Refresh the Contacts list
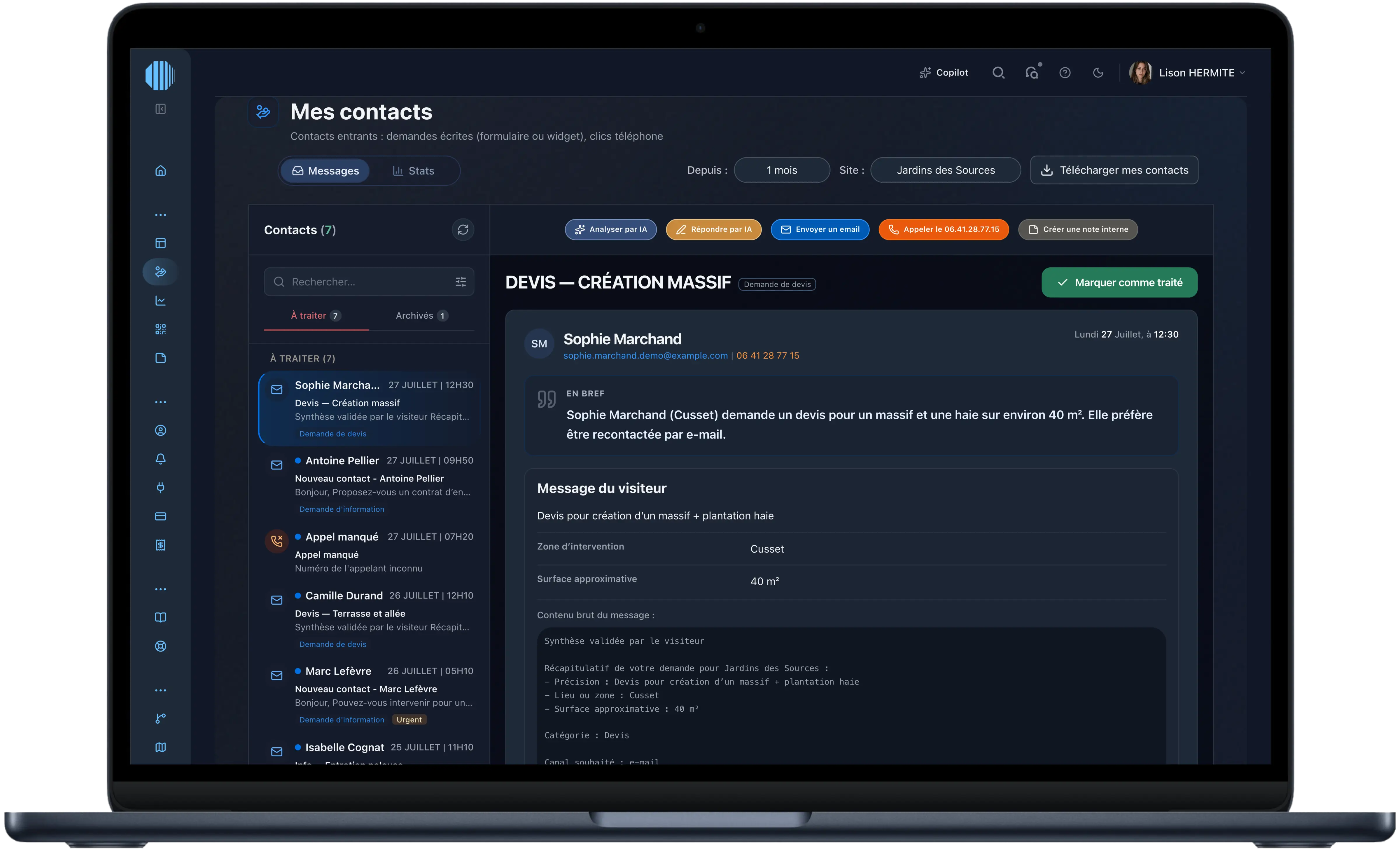 pyautogui.click(x=463, y=230)
